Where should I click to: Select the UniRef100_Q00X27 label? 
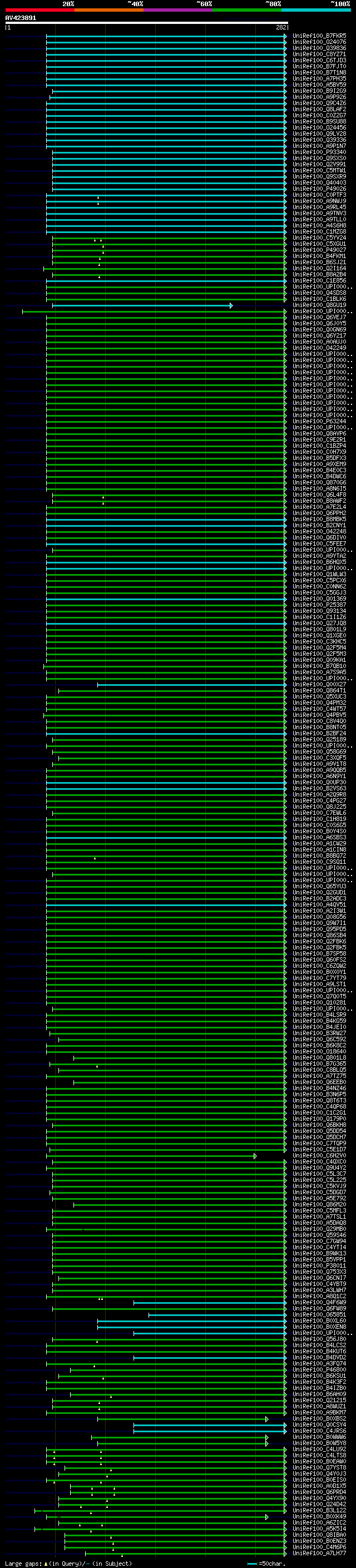319,685
